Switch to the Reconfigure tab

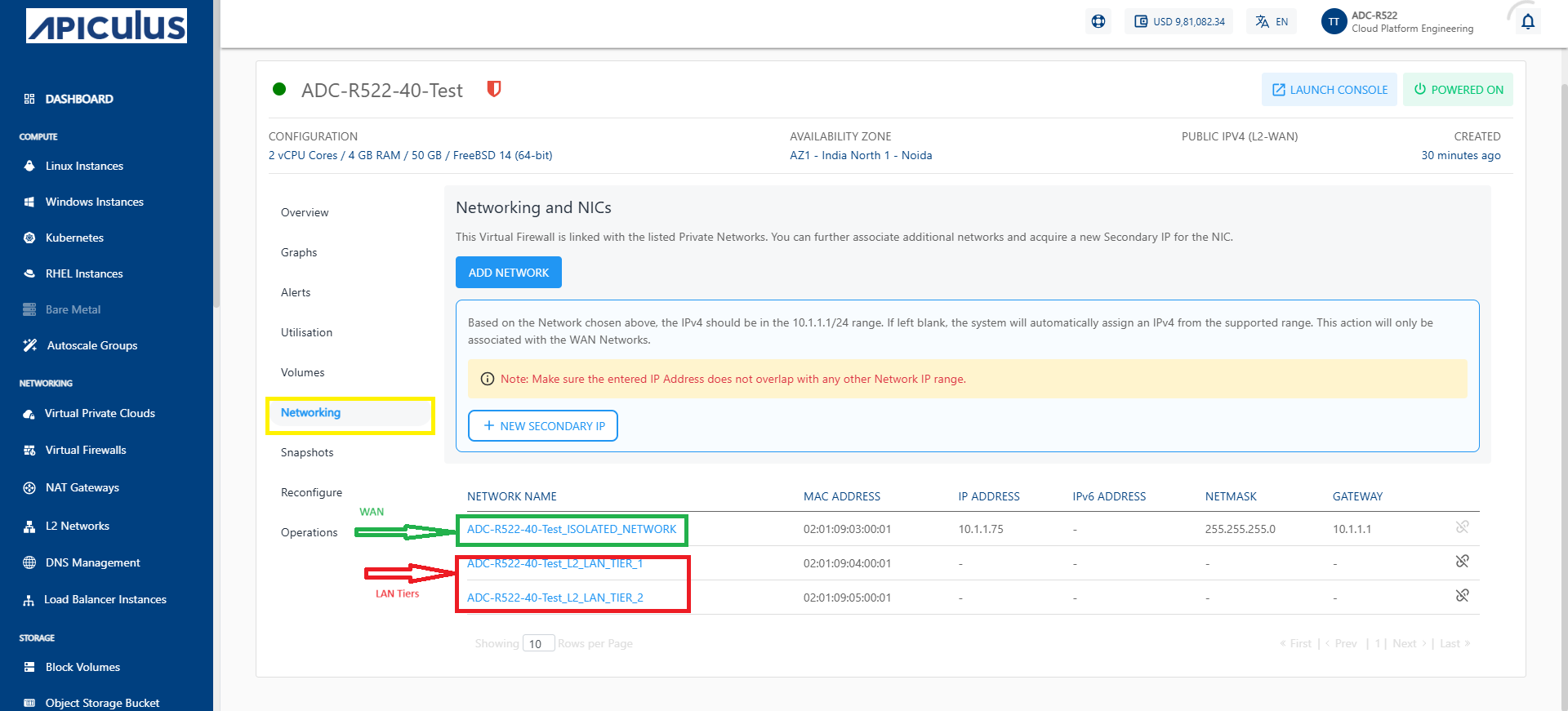pyautogui.click(x=311, y=492)
